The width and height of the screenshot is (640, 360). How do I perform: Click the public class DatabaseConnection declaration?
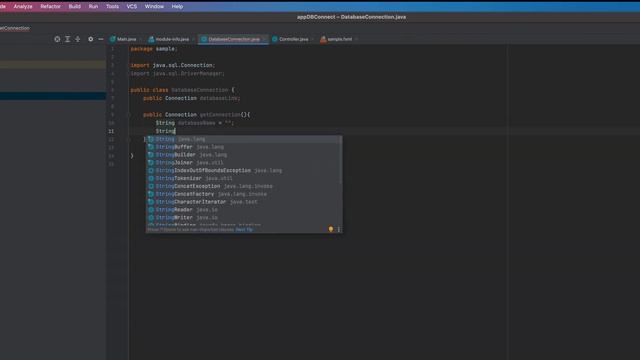click(182, 90)
